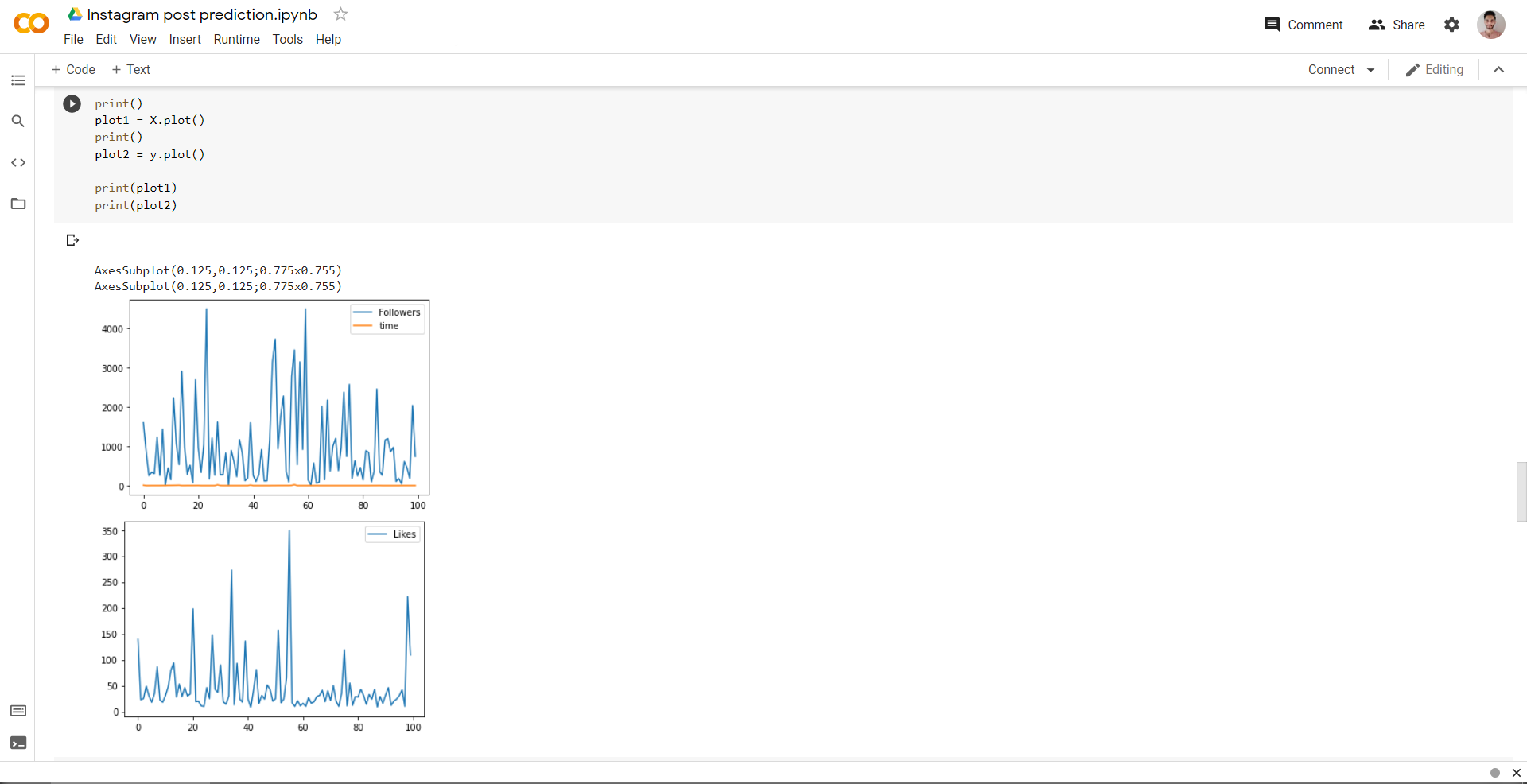1527x784 pixels.
Task: Click the second AxesSubplot output line
Action: tap(218, 286)
